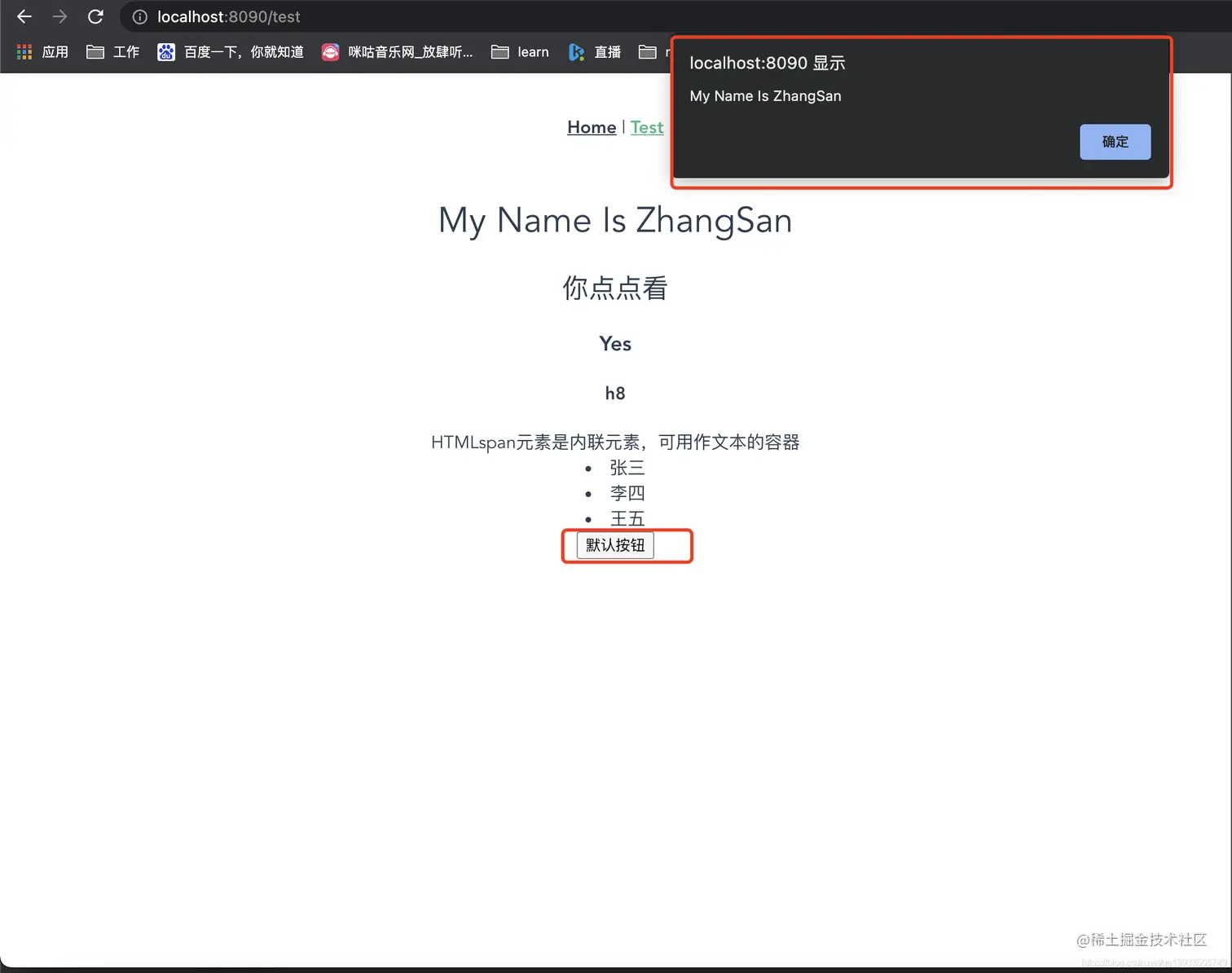Click the 你点点看 heading
1232x973 pixels.
[x=614, y=288]
